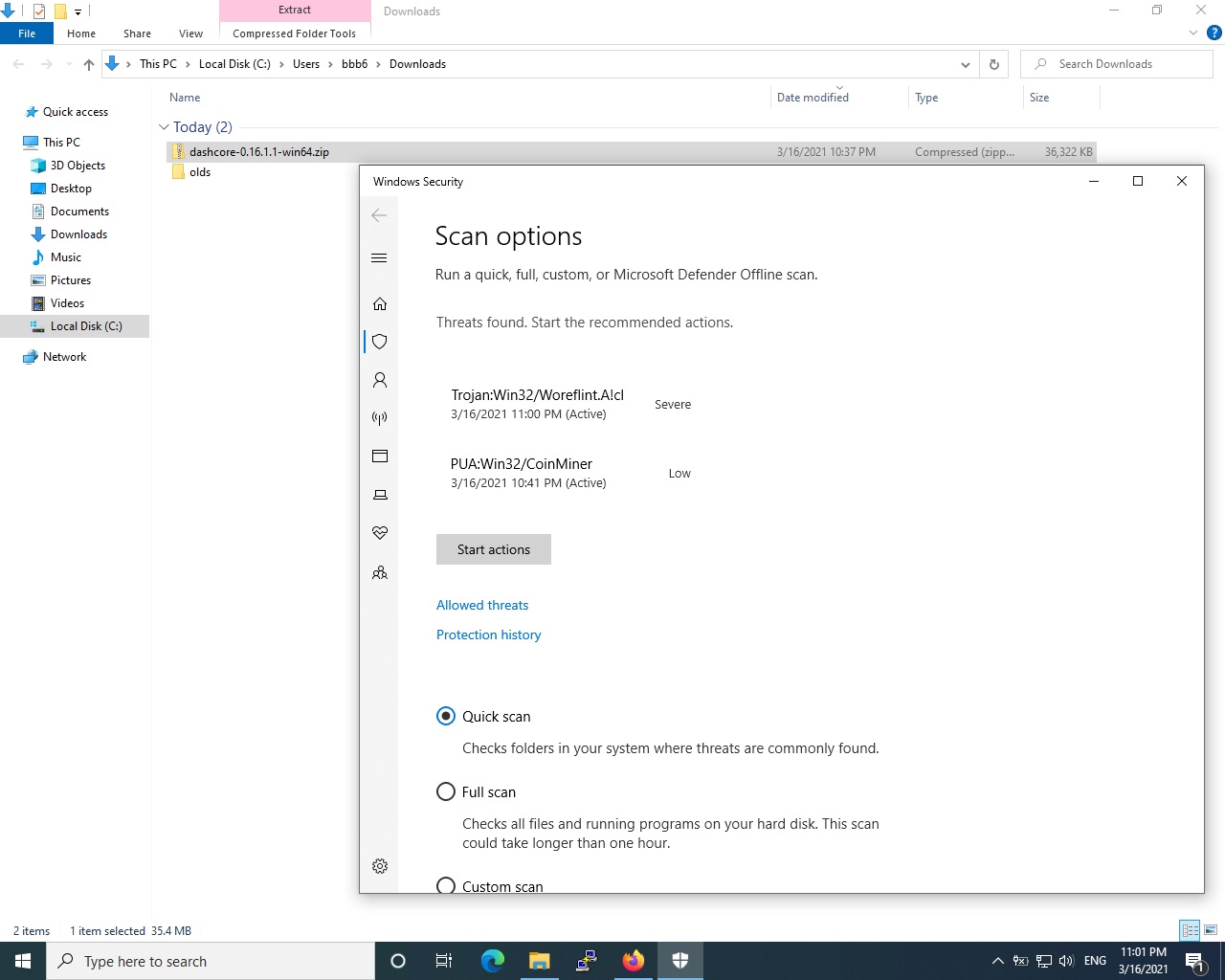Select Full scan radio button
The image size is (1225, 980).
coord(446,791)
